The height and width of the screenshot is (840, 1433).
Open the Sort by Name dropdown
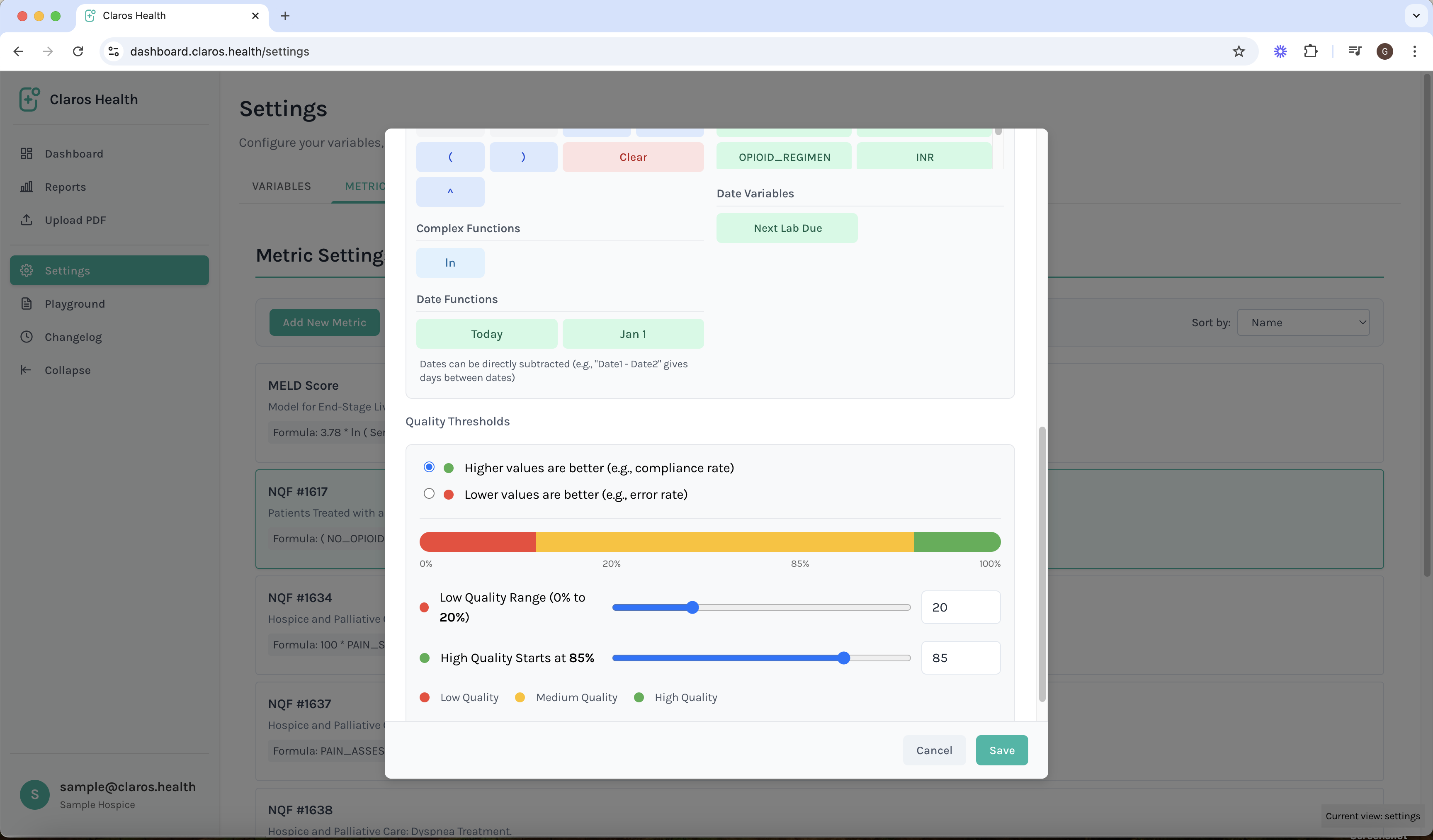pos(1303,323)
